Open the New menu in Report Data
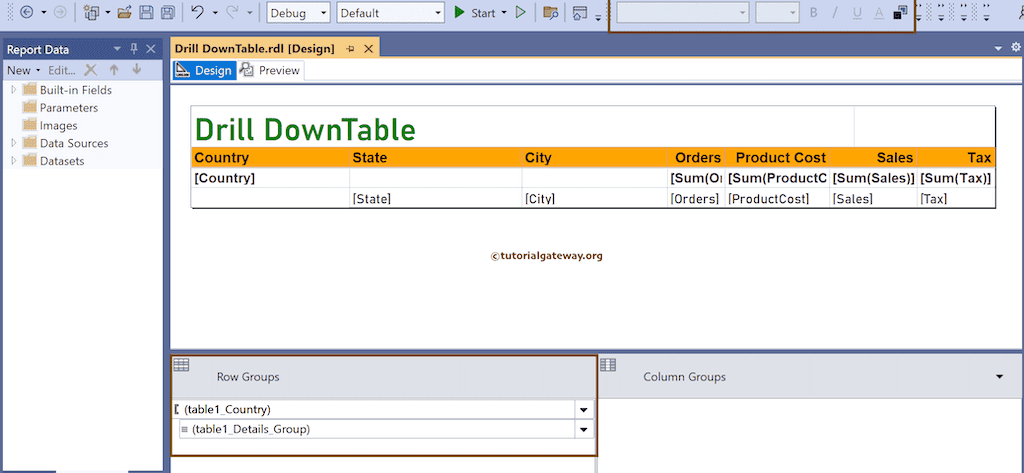This screenshot has height=473, width=1024. click(23, 70)
